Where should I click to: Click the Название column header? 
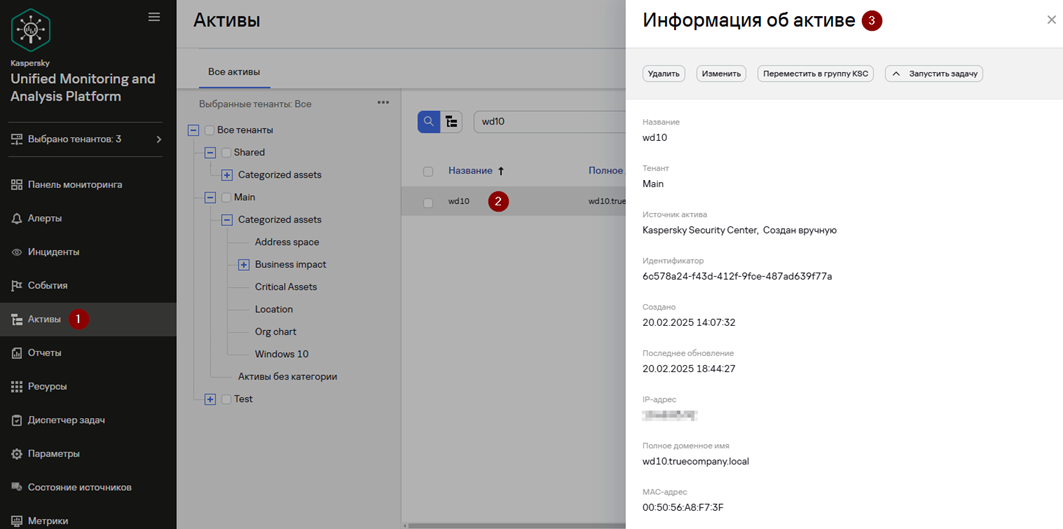click(470, 171)
